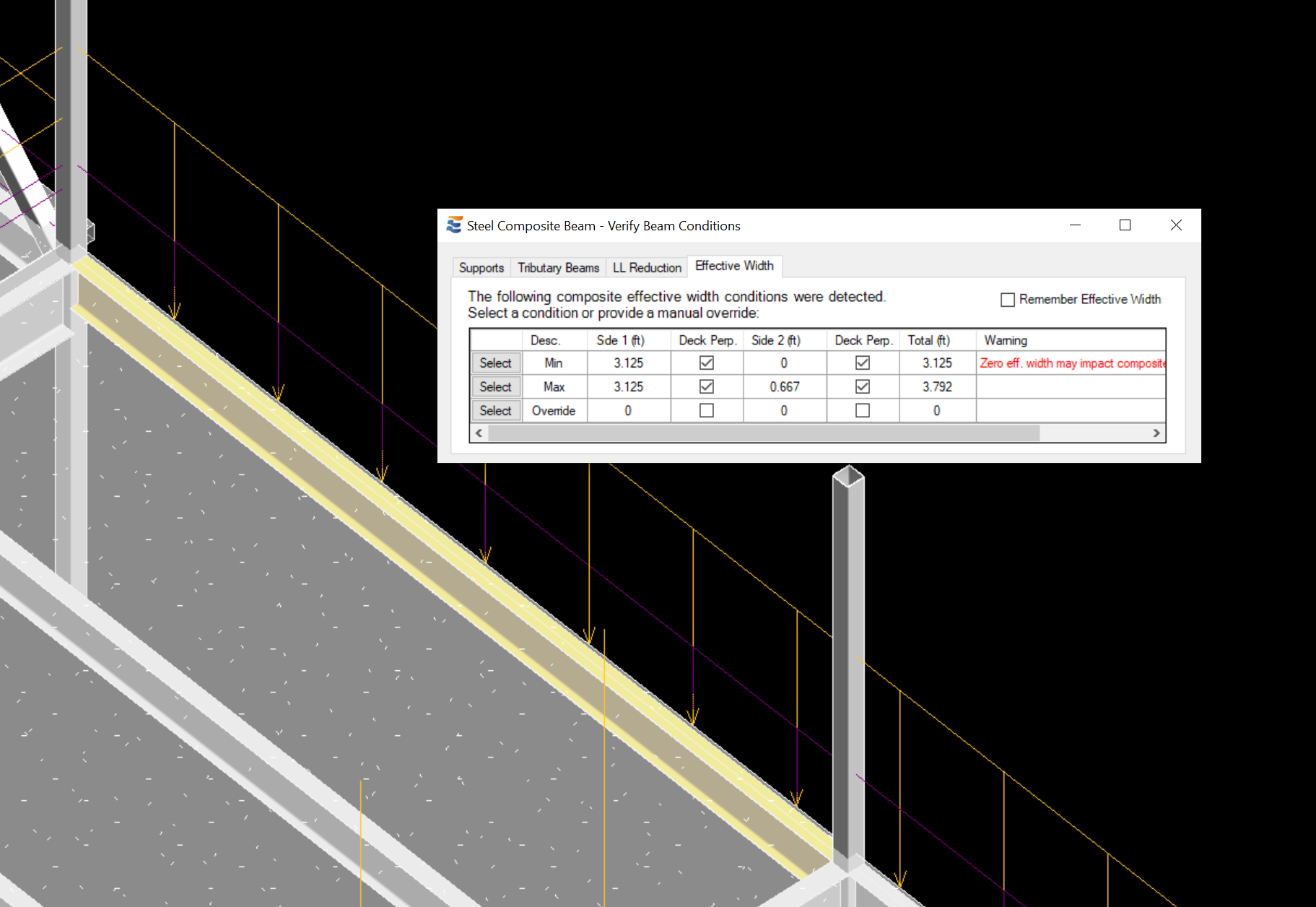This screenshot has width=1316, height=907.
Task: Click the Override row Side 1 value cell
Action: [x=627, y=410]
